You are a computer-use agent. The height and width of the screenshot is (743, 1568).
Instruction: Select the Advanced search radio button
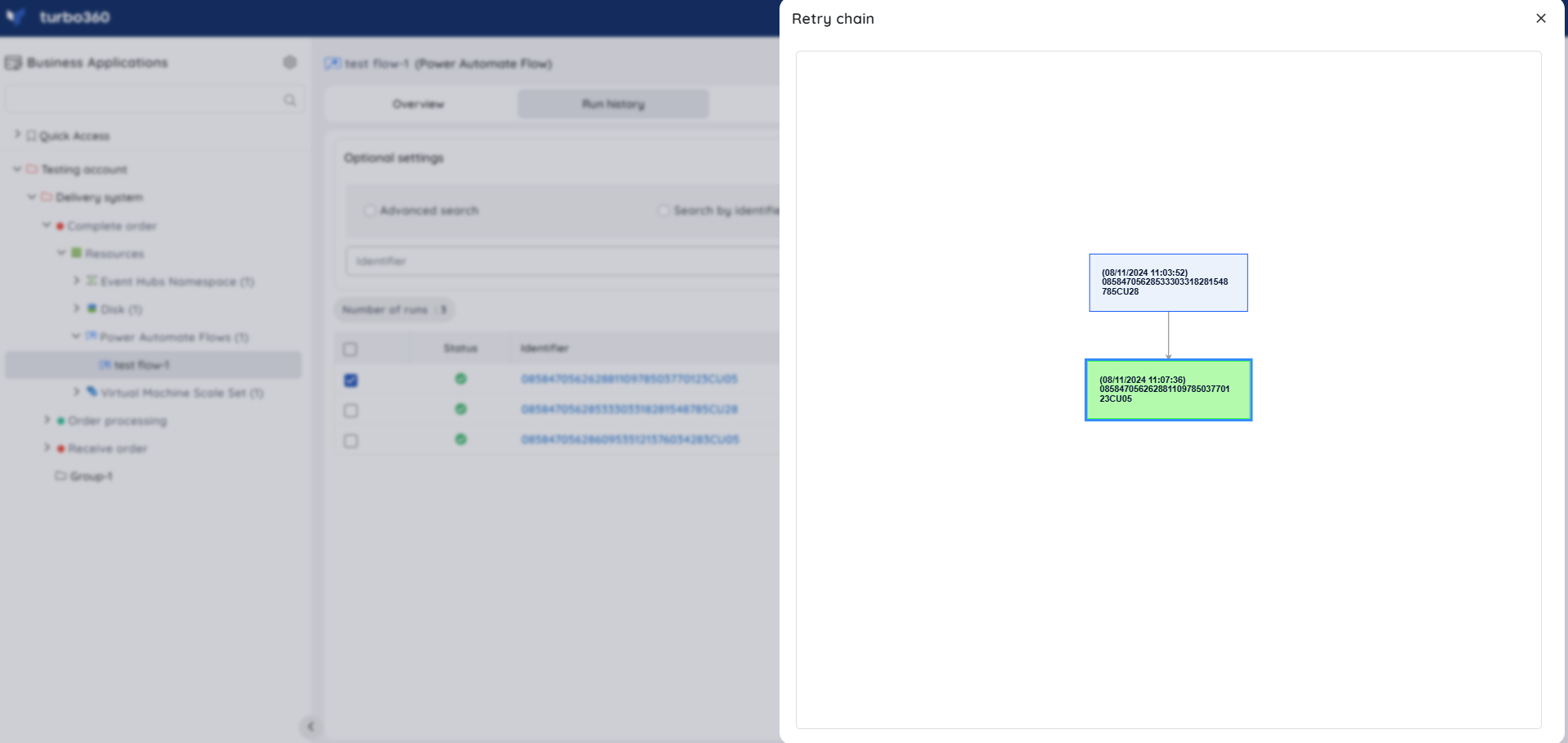370,210
